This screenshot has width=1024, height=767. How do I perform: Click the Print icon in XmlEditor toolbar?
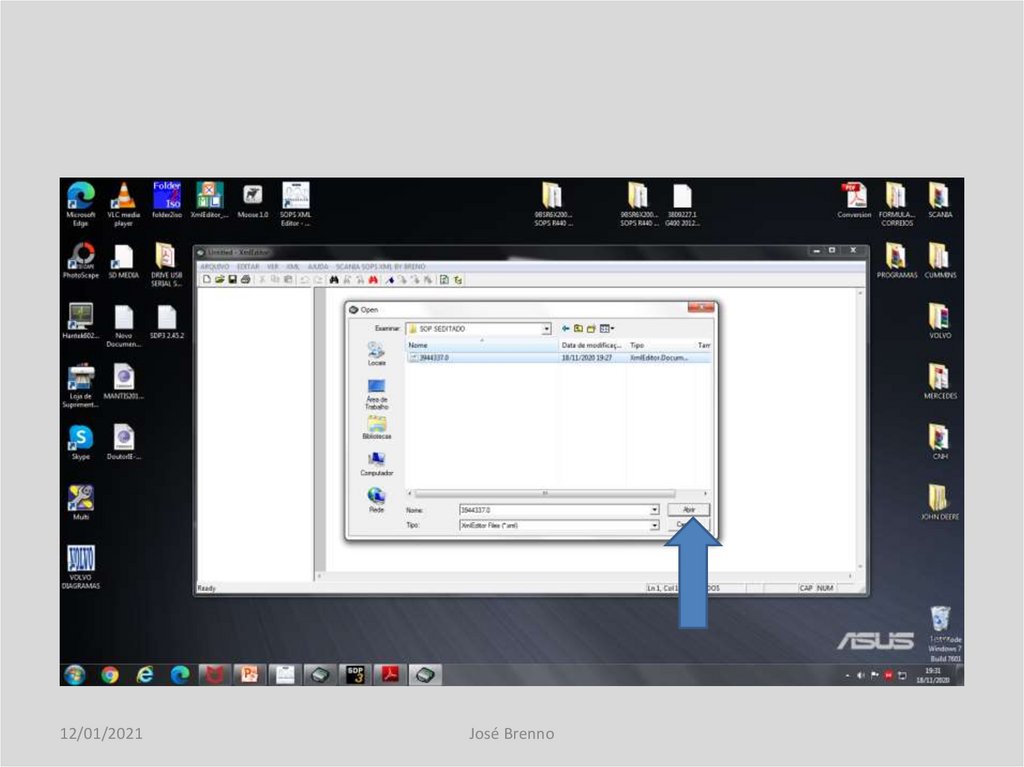pyautogui.click(x=244, y=280)
